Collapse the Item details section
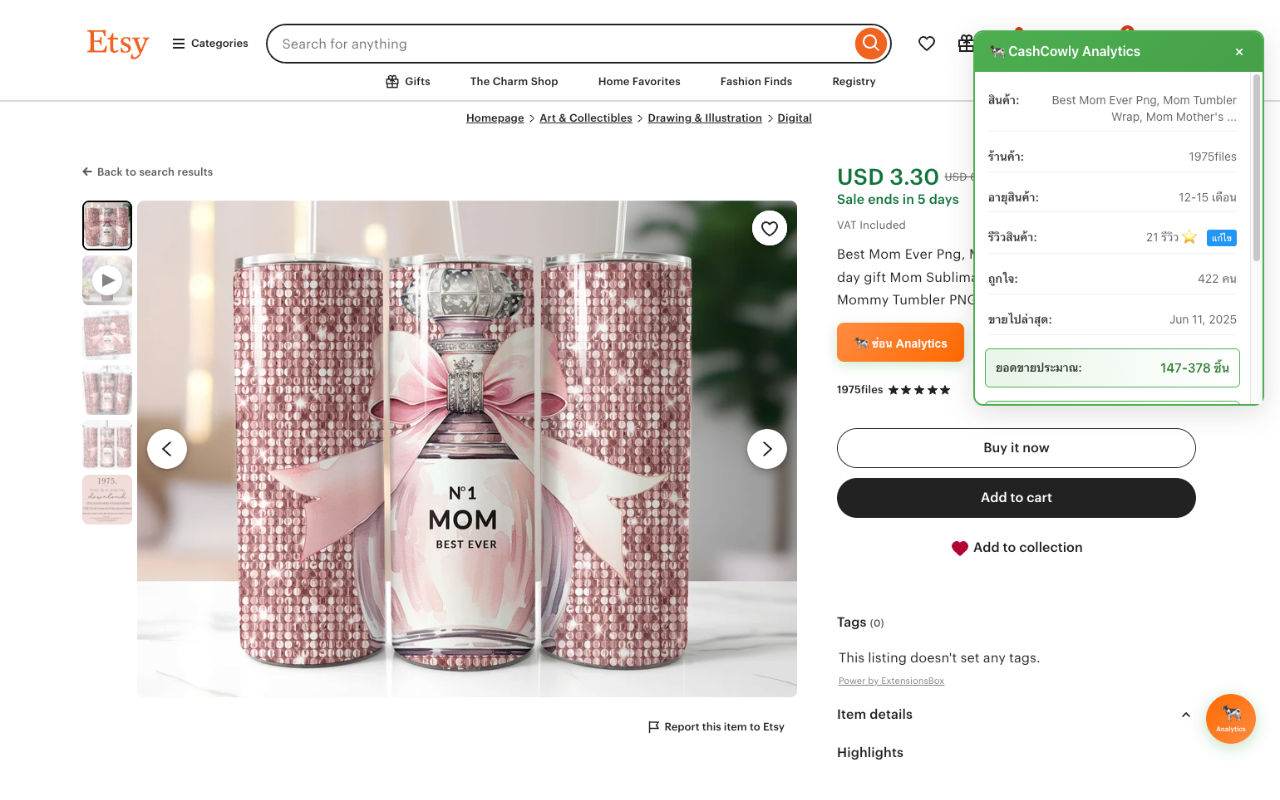1280x800 pixels. 1185,715
